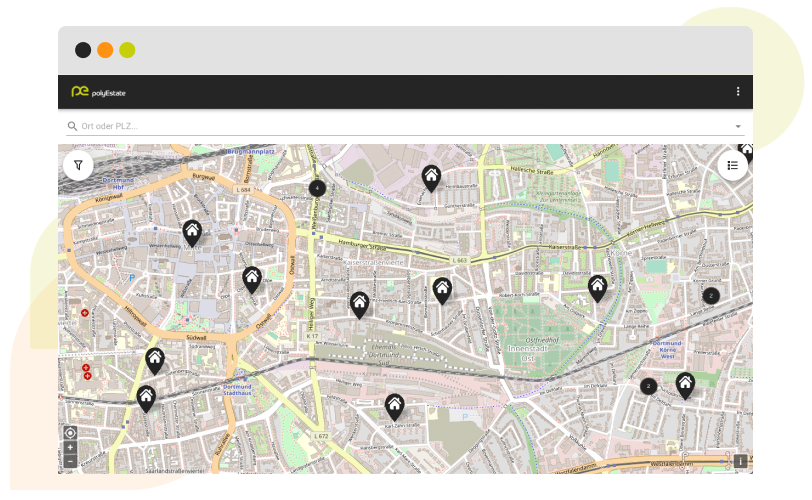Switch to the list view button
The height and width of the screenshot is (500, 812).
[x=732, y=165]
